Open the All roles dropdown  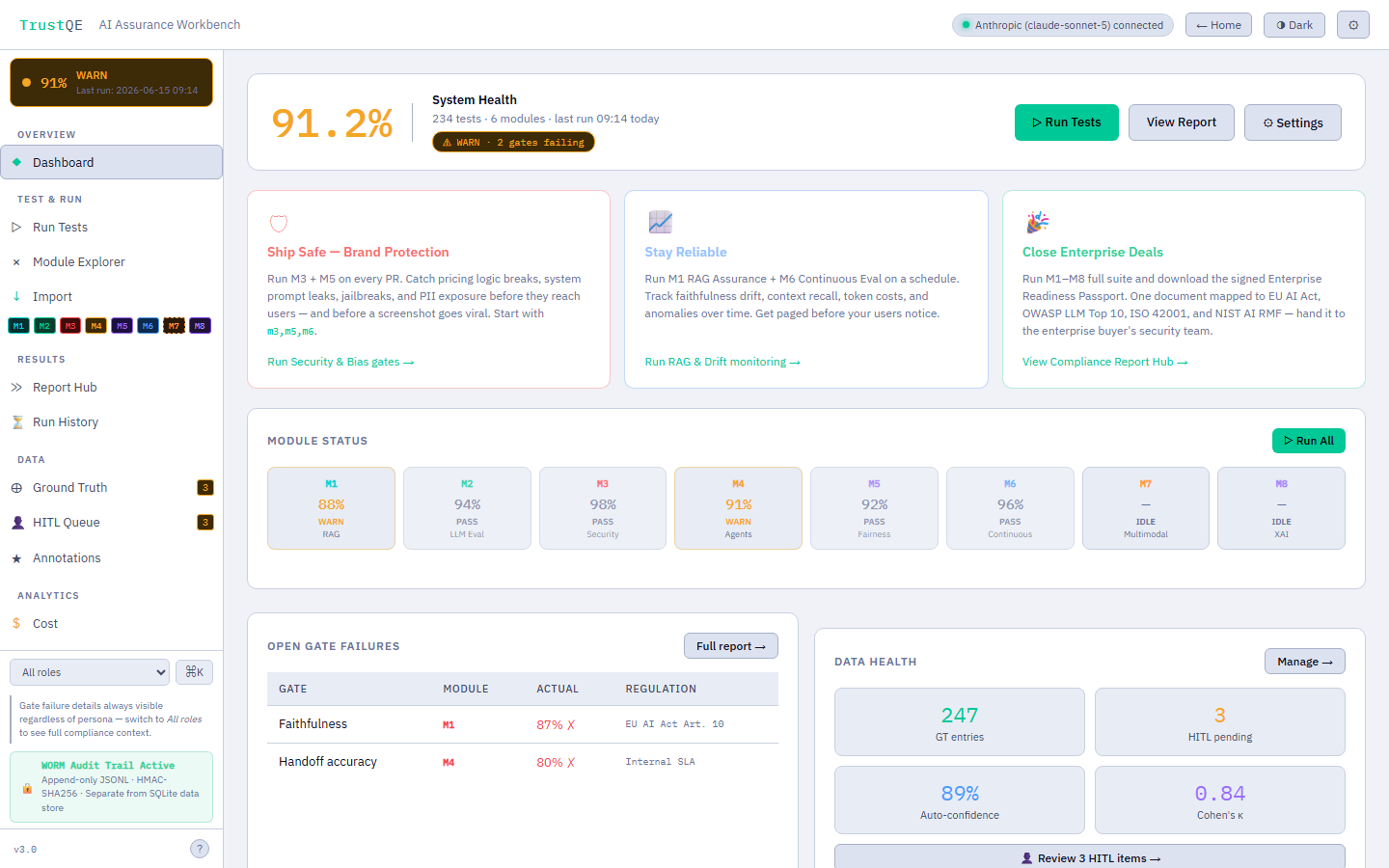point(90,672)
